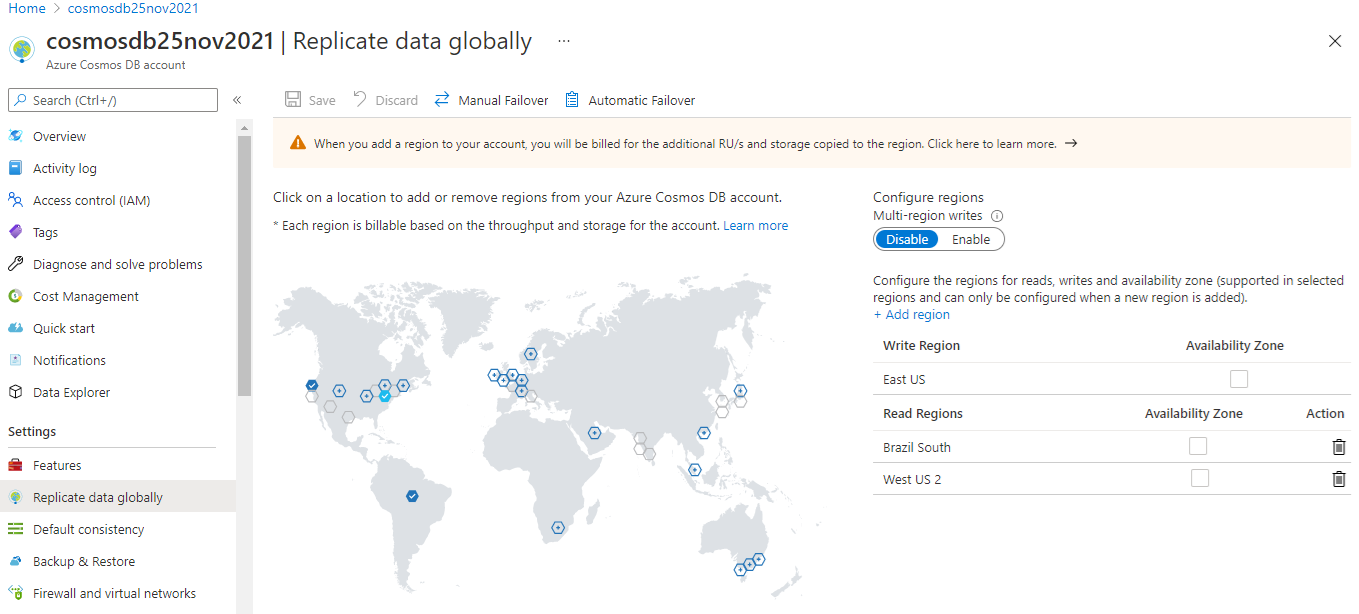Check Availability Zone for Brazil South
Viewport: 1359px width, 614px height.
click(x=1198, y=446)
